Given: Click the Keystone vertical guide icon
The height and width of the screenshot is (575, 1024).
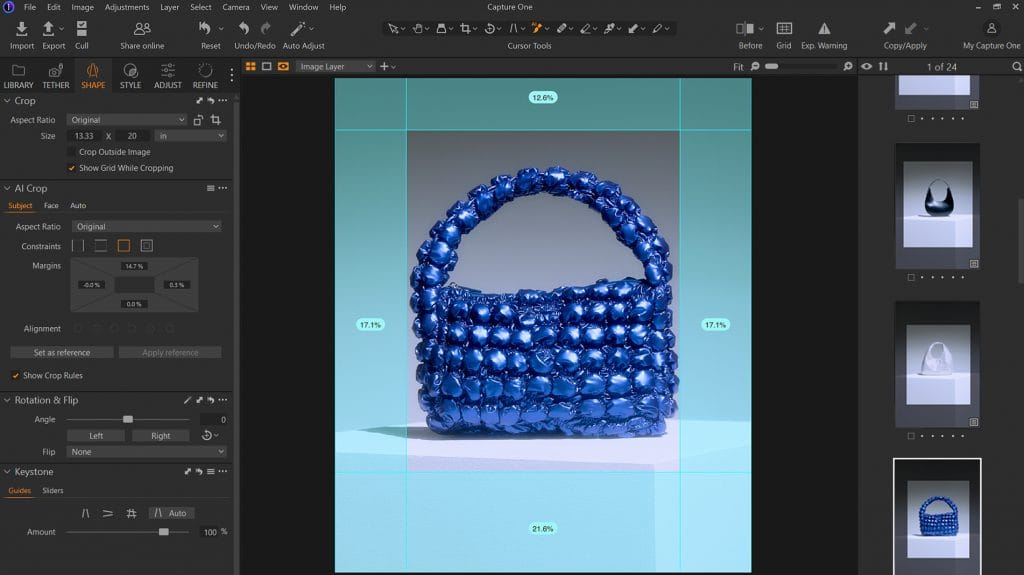Looking at the screenshot, I should tap(86, 514).
